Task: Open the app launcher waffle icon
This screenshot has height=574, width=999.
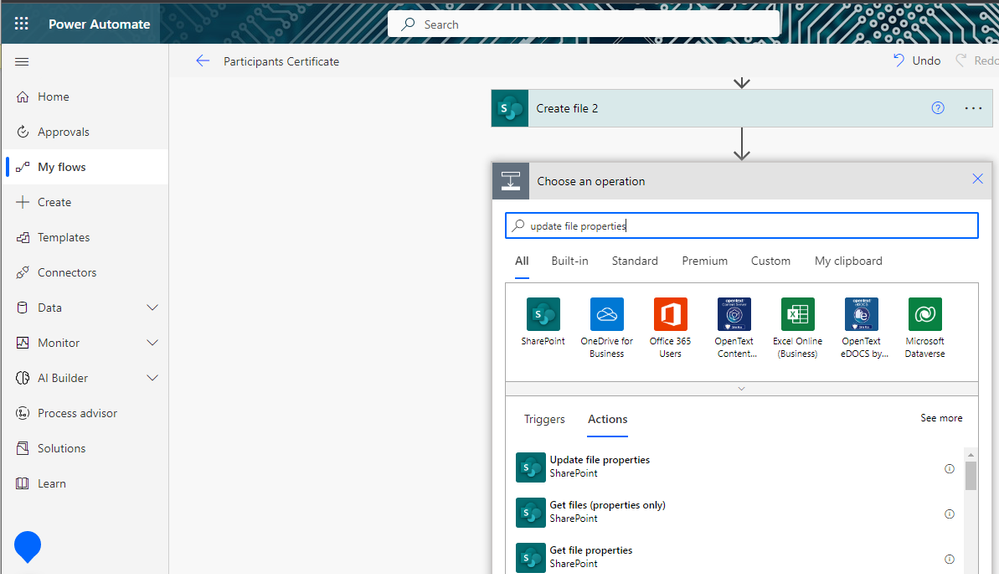Action: point(22,24)
